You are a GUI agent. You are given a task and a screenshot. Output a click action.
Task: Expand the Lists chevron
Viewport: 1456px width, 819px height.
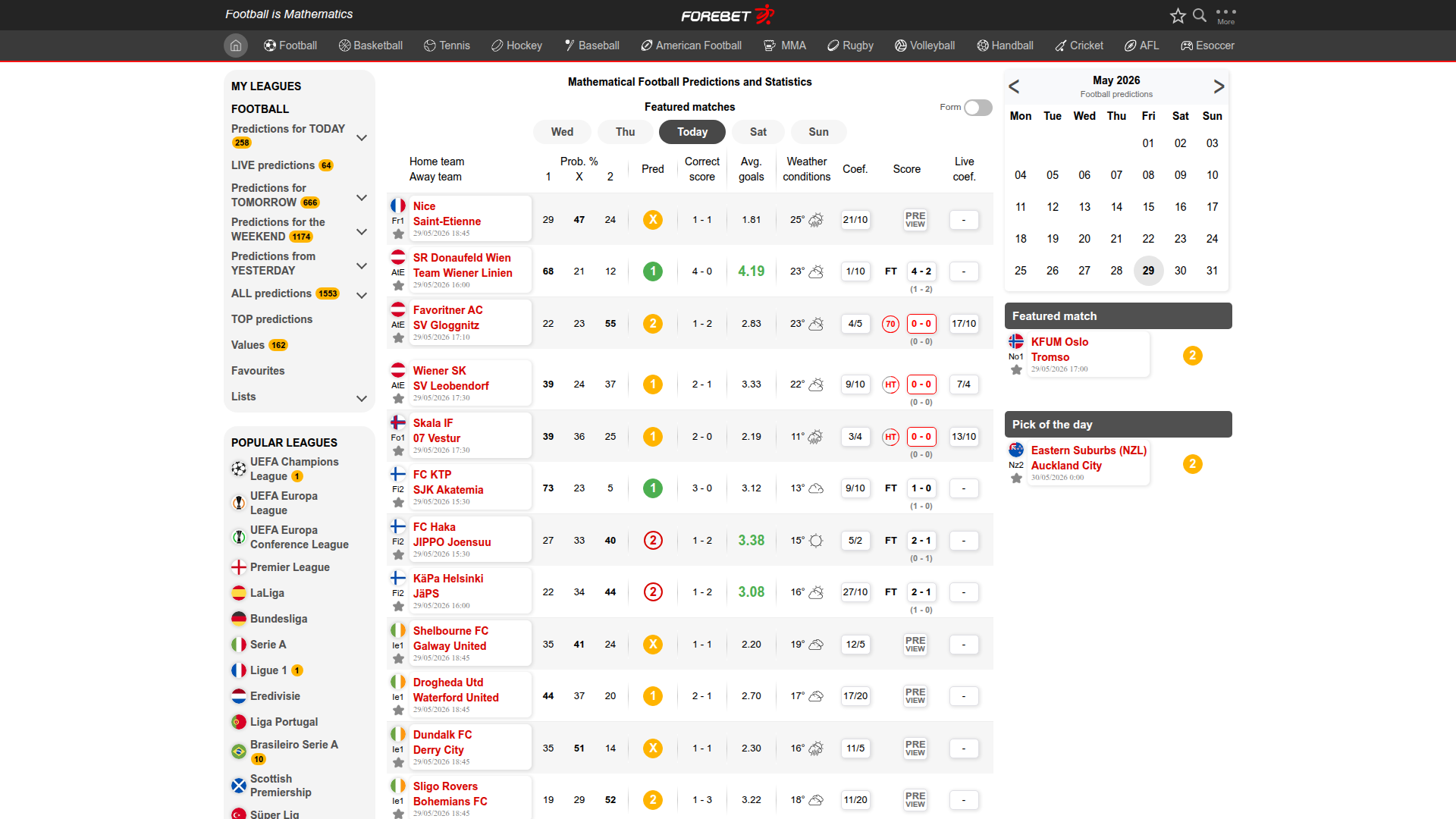pos(362,399)
